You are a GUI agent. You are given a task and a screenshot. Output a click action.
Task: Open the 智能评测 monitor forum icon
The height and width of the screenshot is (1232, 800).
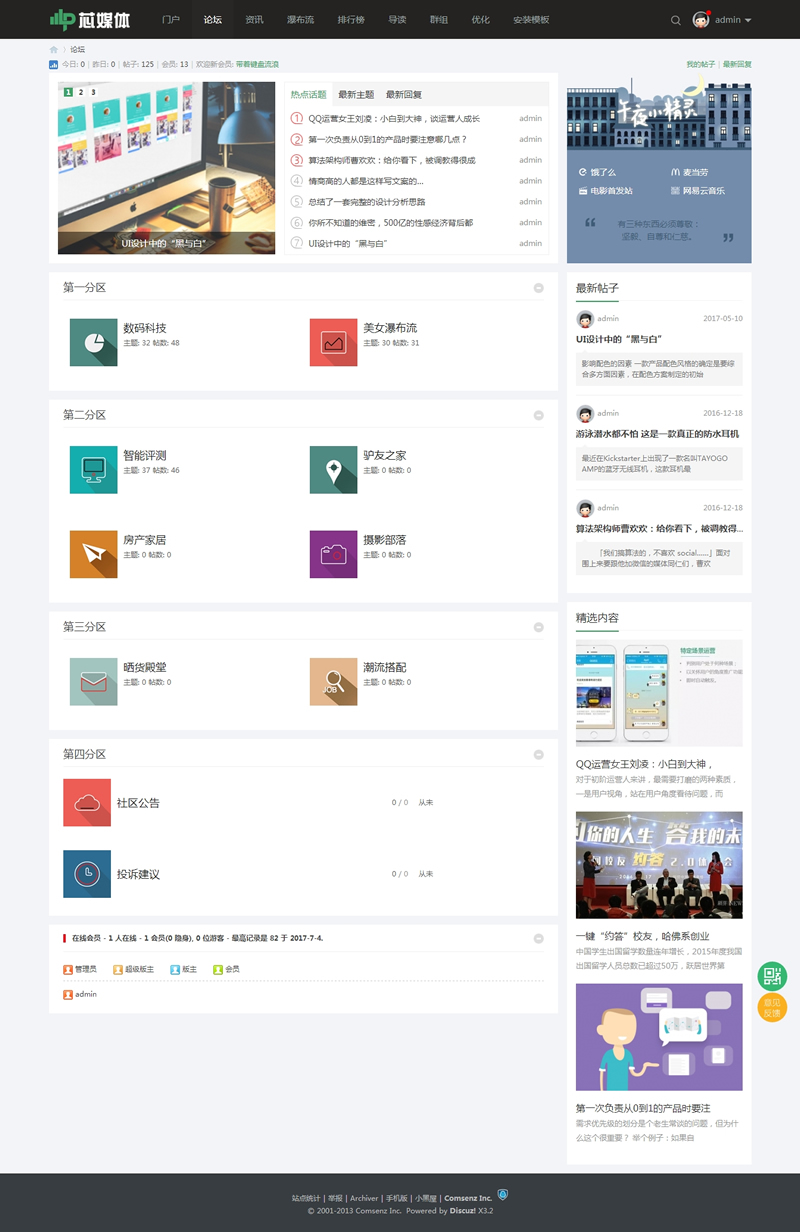[94, 469]
